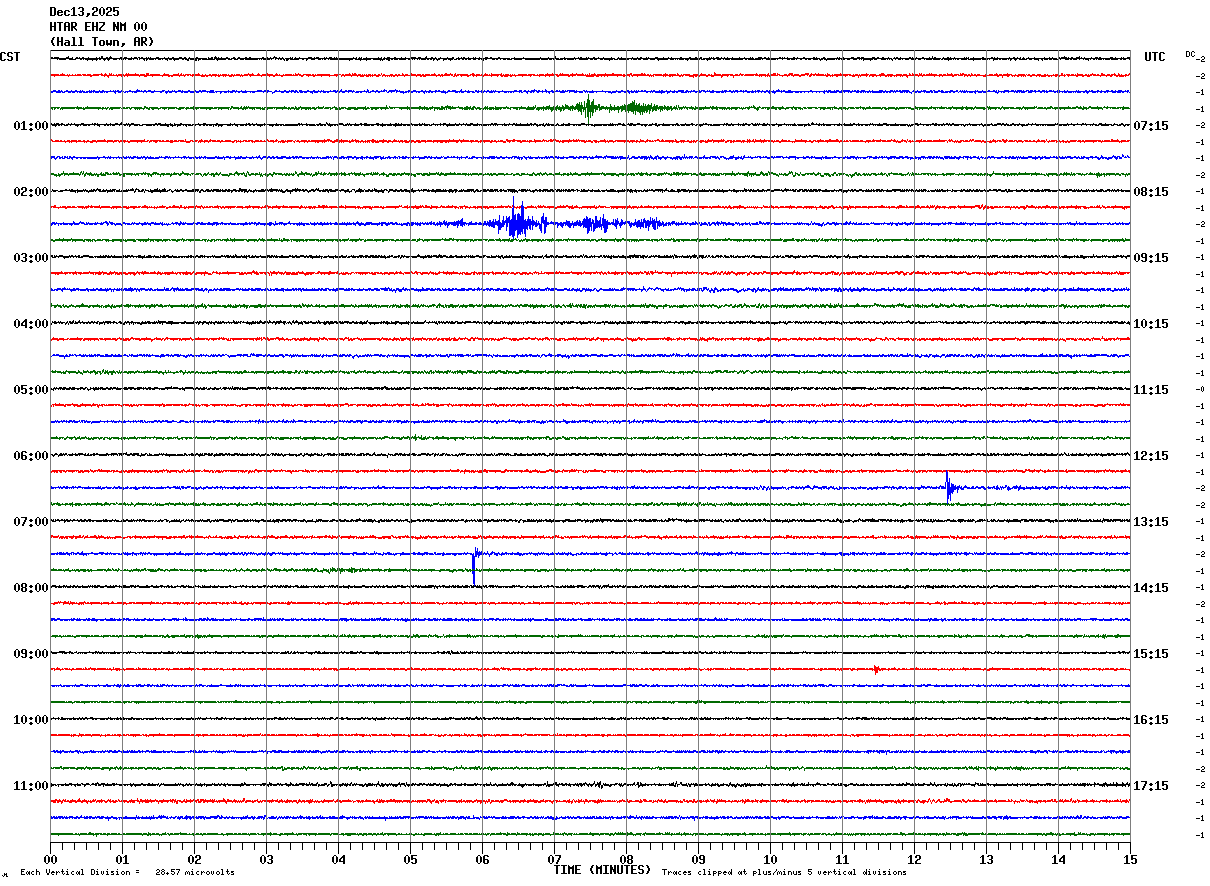Click the HTAR EHZ NM 00 station label
The height and width of the screenshot is (886, 1210).
(x=98, y=27)
